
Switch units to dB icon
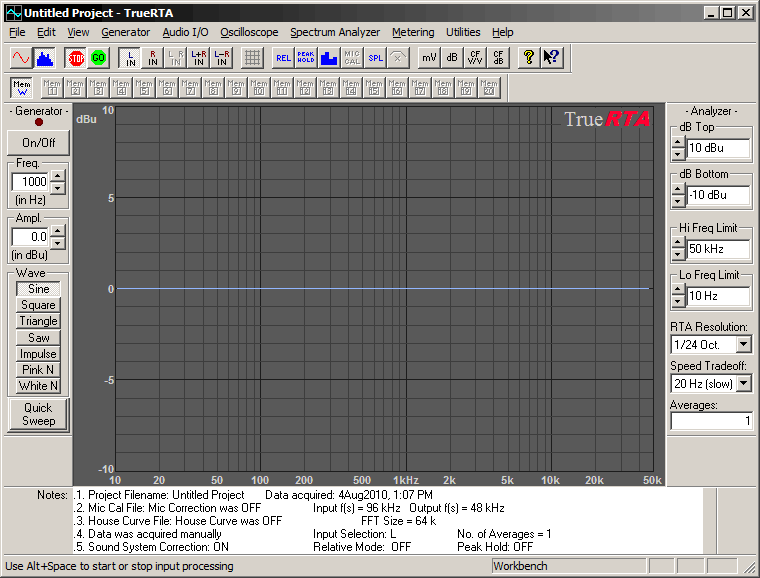[452, 58]
